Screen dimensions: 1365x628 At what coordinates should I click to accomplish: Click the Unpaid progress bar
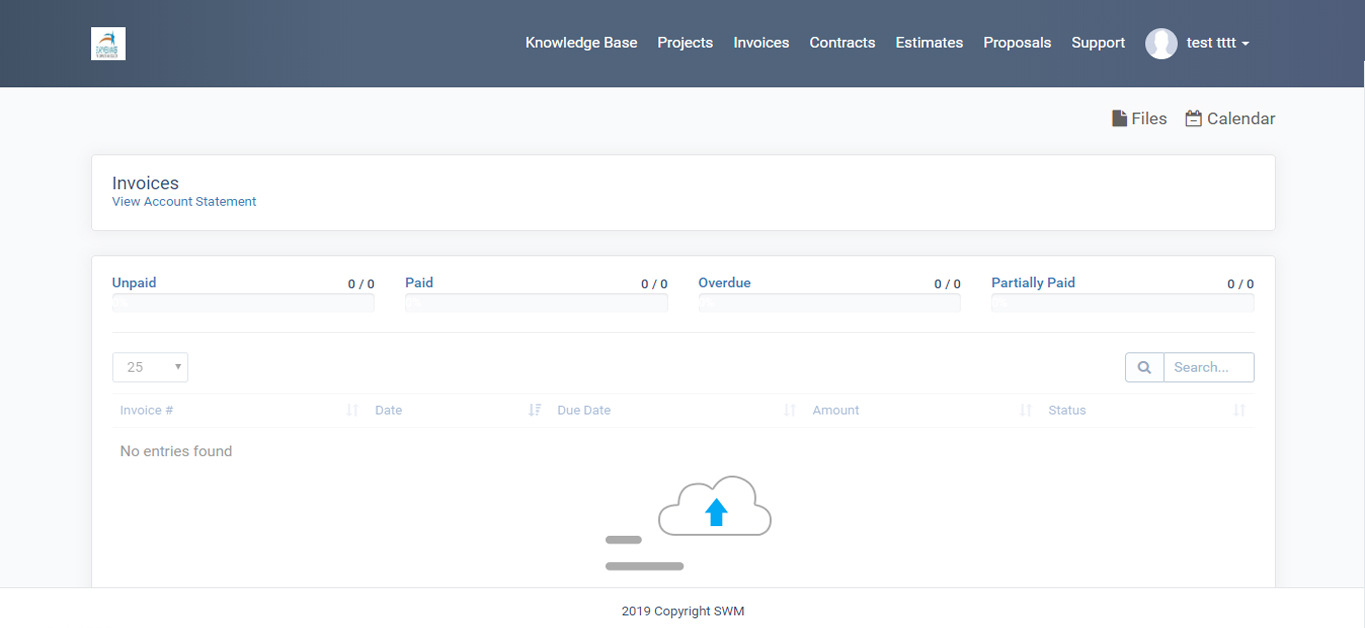(243, 303)
